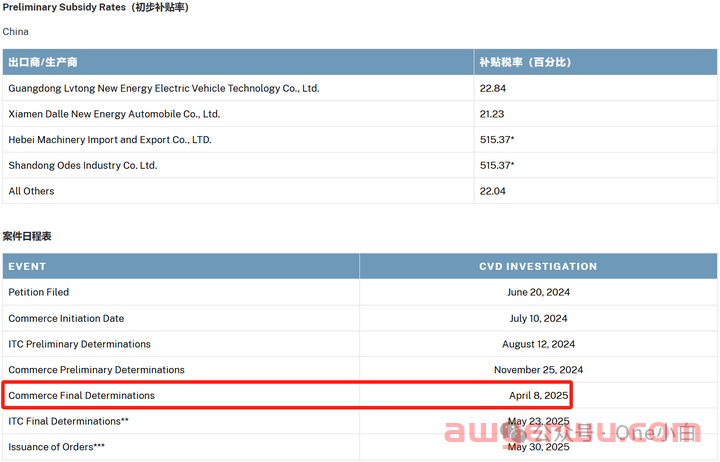720x462 pixels.
Task: Click the August 12, 2024 date
Action: (538, 344)
